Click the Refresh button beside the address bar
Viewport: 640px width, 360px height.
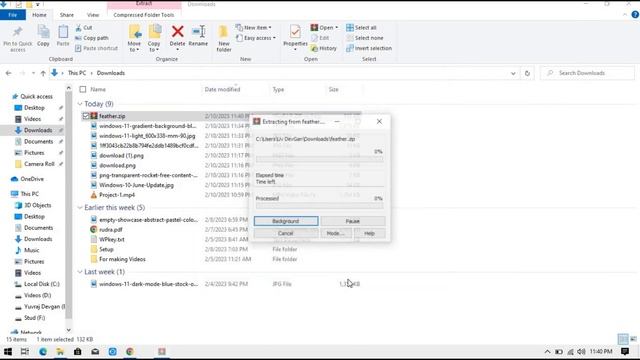pyautogui.click(x=527, y=73)
